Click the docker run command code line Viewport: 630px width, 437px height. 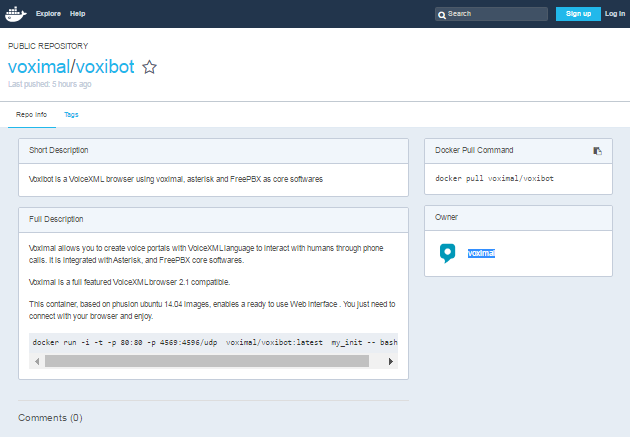click(x=215, y=342)
